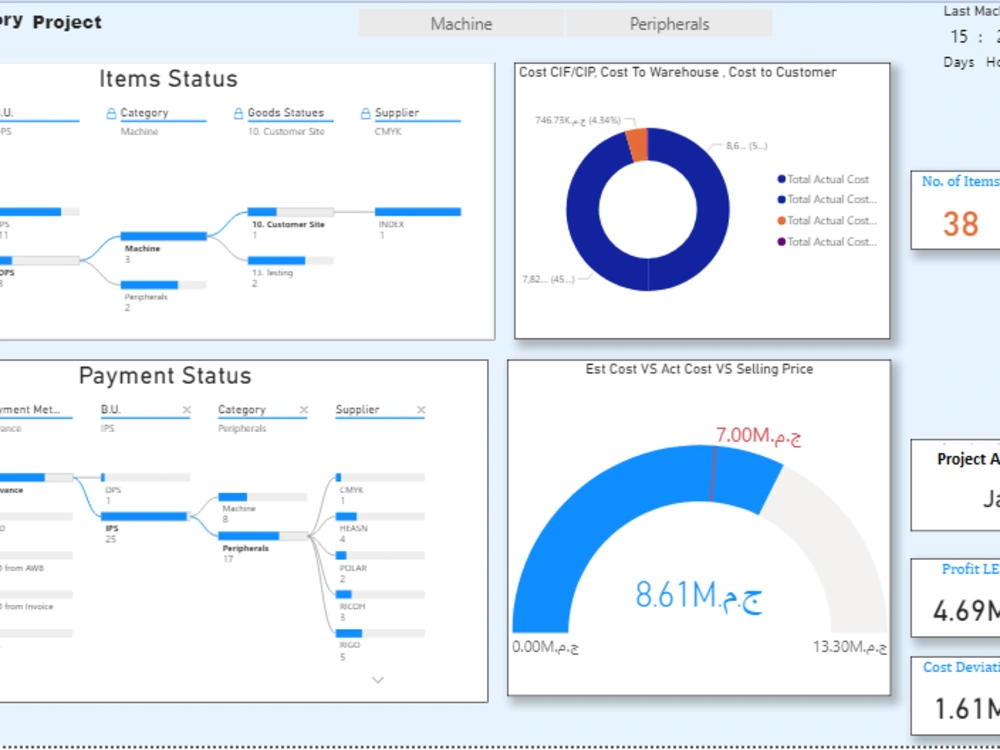The width and height of the screenshot is (1000, 750).
Task: Select the 10. Customer Site node bar
Action: click(290, 212)
